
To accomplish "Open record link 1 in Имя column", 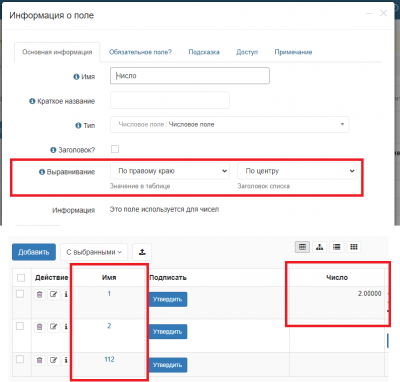I will coord(109,294).
